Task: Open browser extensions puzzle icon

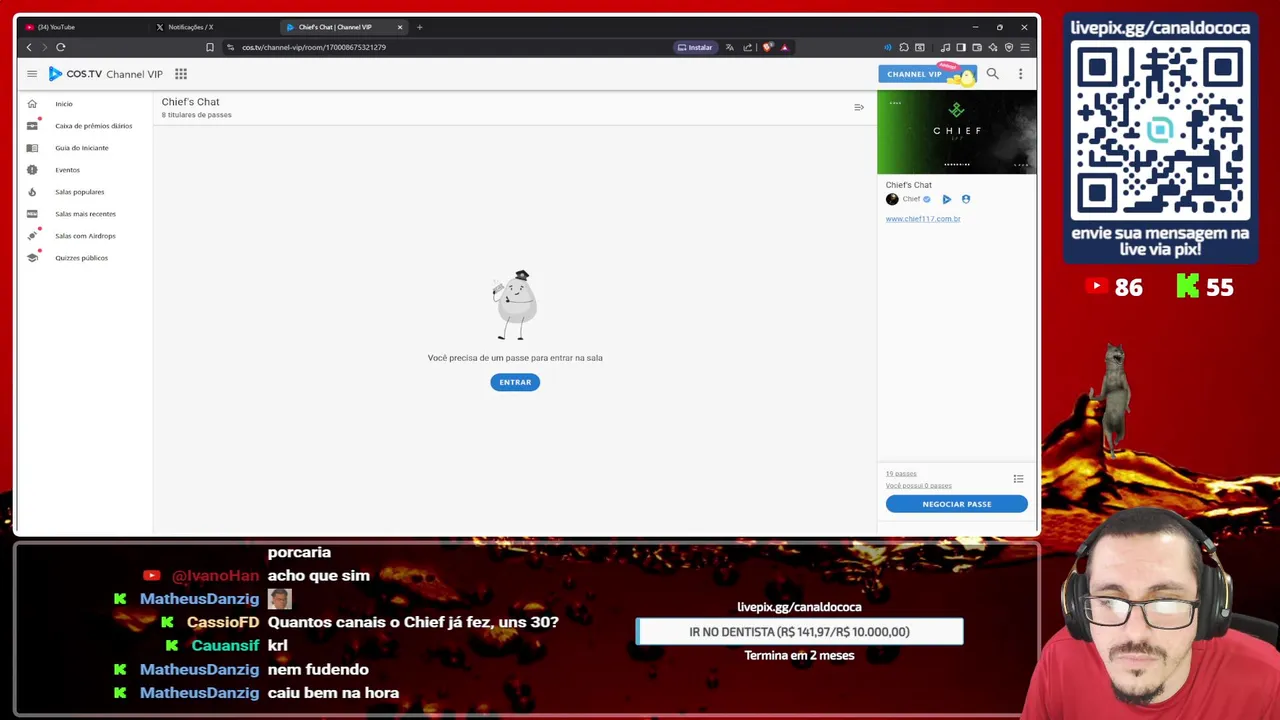Action: tap(904, 47)
